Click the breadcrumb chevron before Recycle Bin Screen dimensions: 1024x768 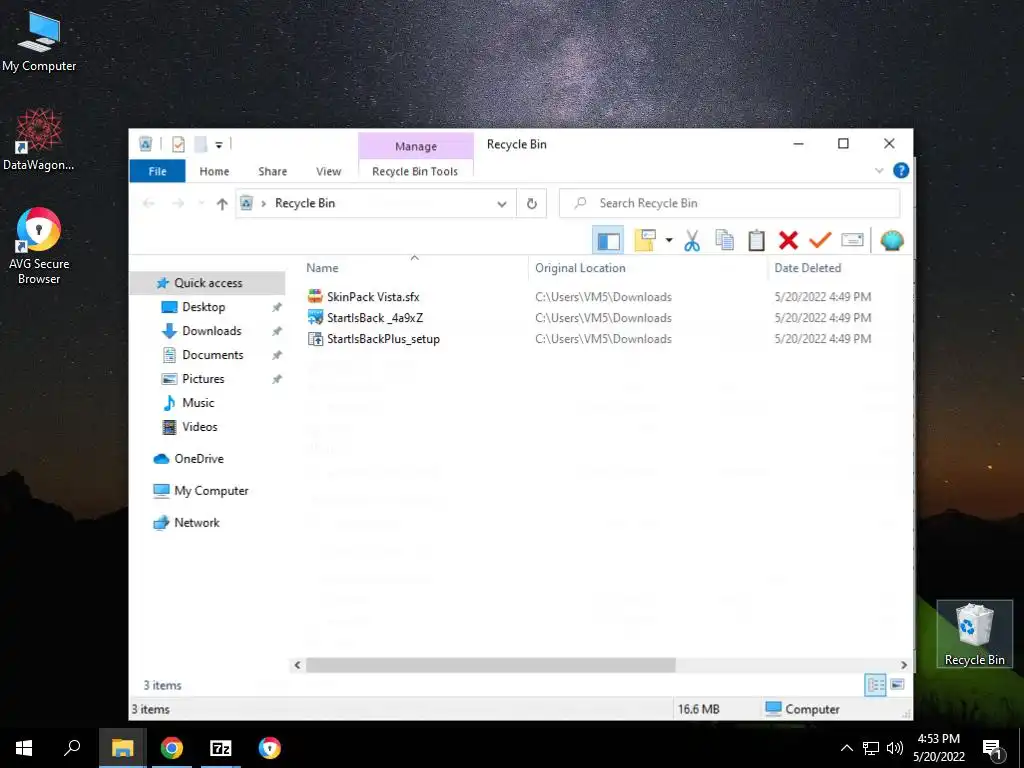click(x=263, y=204)
